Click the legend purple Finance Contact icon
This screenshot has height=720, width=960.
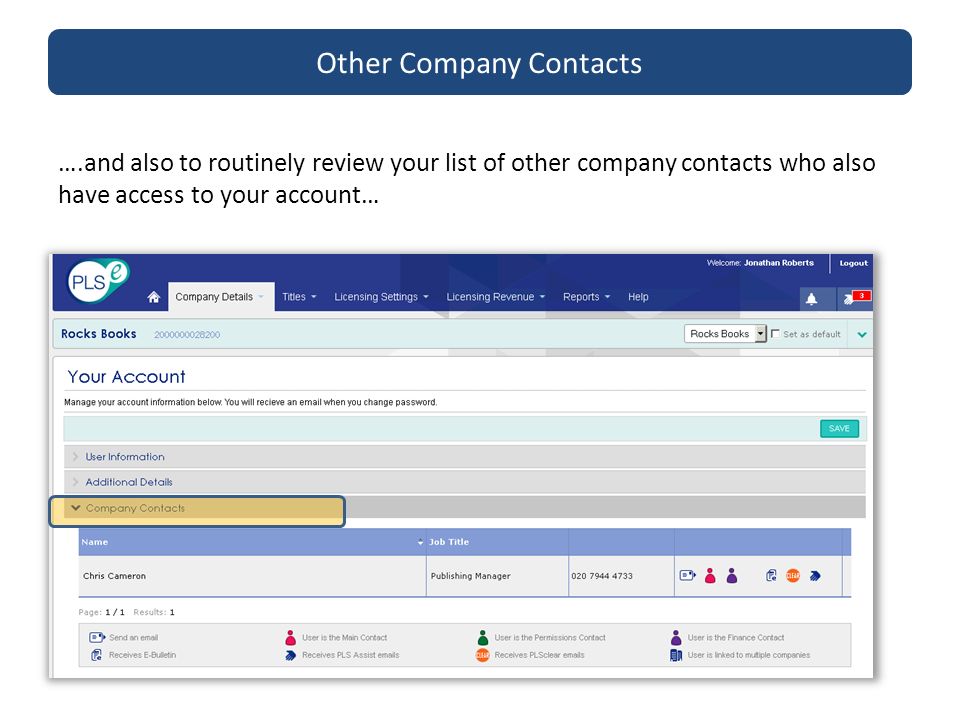[x=676, y=637]
